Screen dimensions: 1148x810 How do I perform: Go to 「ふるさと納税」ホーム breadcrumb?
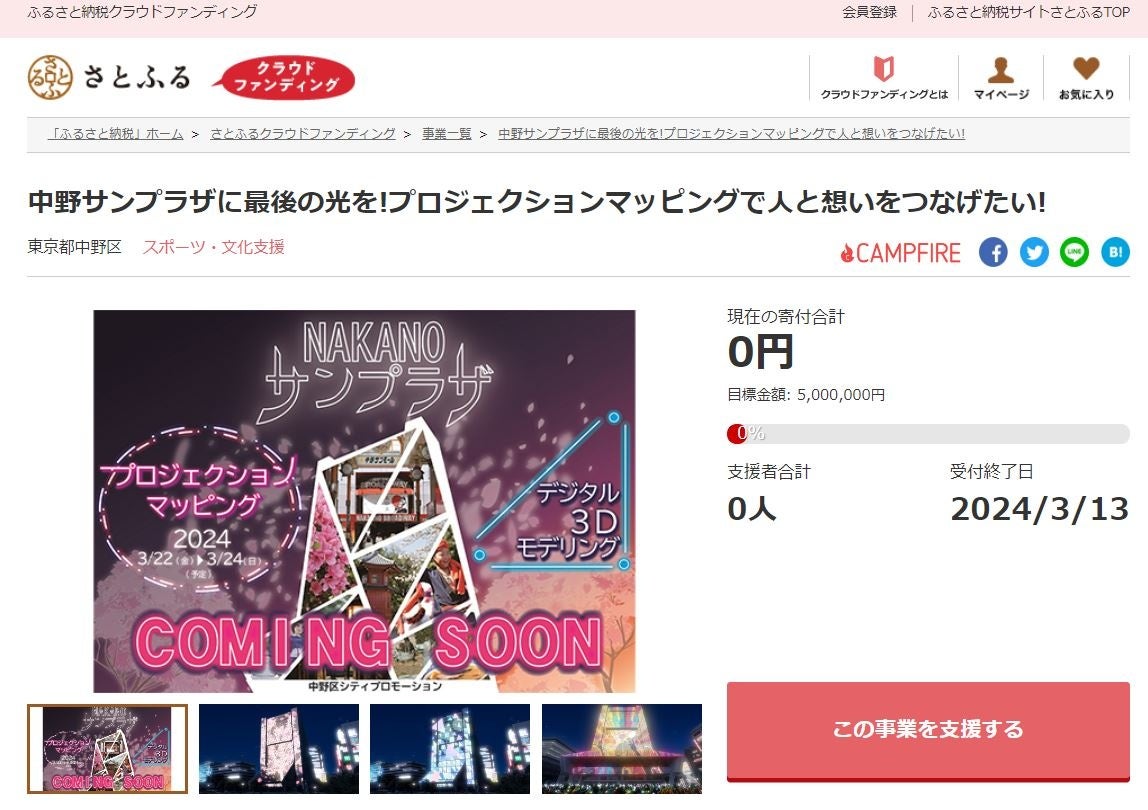pos(116,134)
